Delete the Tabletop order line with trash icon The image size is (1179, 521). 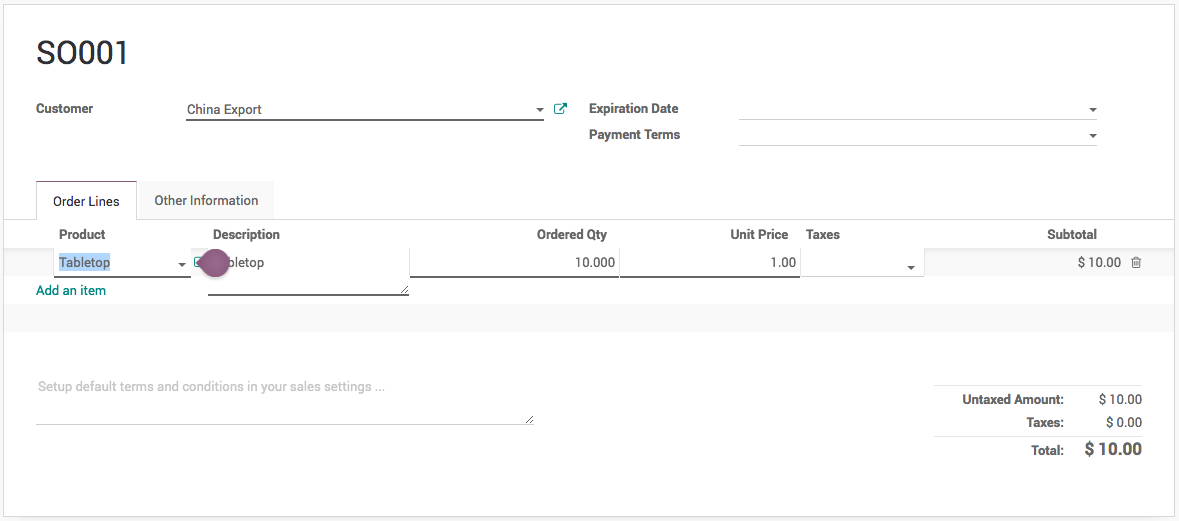[x=1136, y=263]
